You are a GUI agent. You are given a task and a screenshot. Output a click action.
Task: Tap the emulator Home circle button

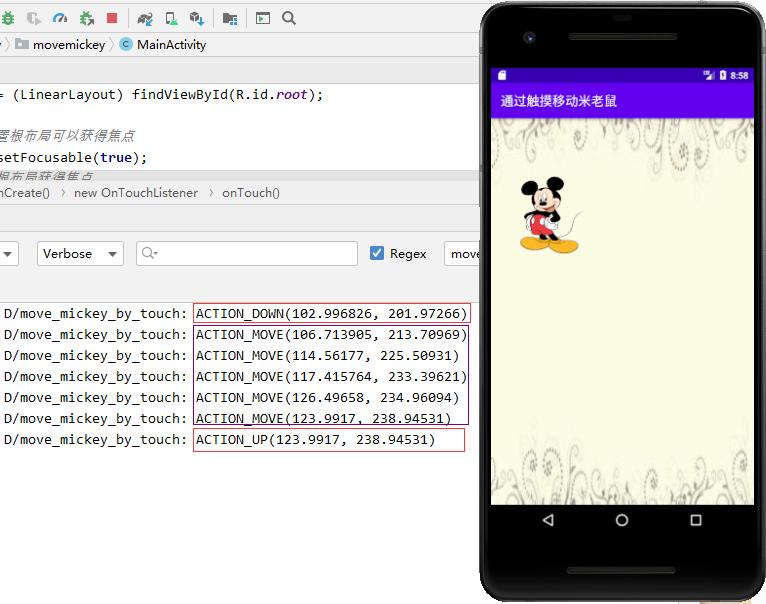[x=622, y=520]
